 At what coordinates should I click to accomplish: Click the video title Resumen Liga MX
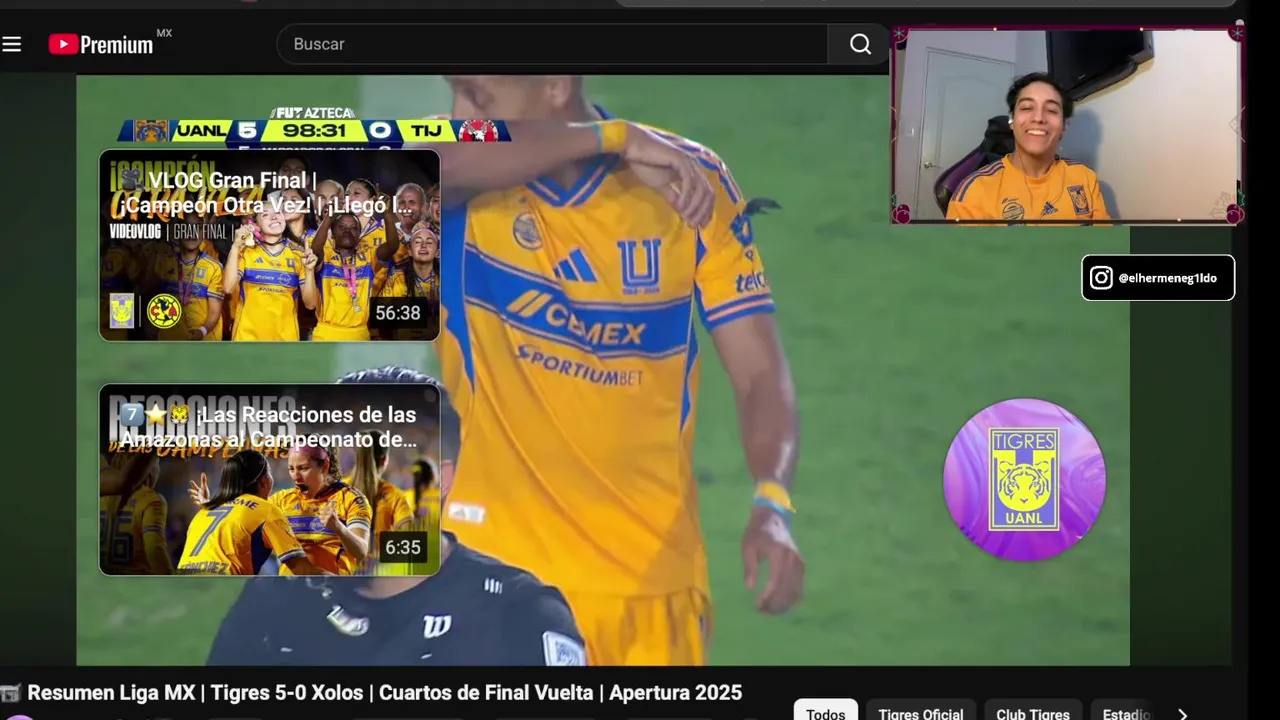click(x=384, y=693)
